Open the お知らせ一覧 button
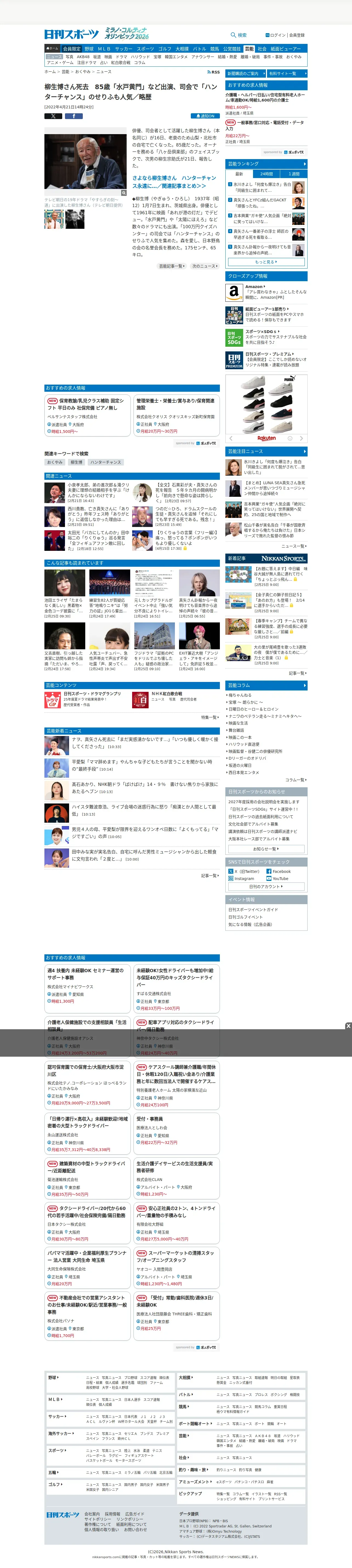The height and width of the screenshot is (1568, 352). click(266, 848)
